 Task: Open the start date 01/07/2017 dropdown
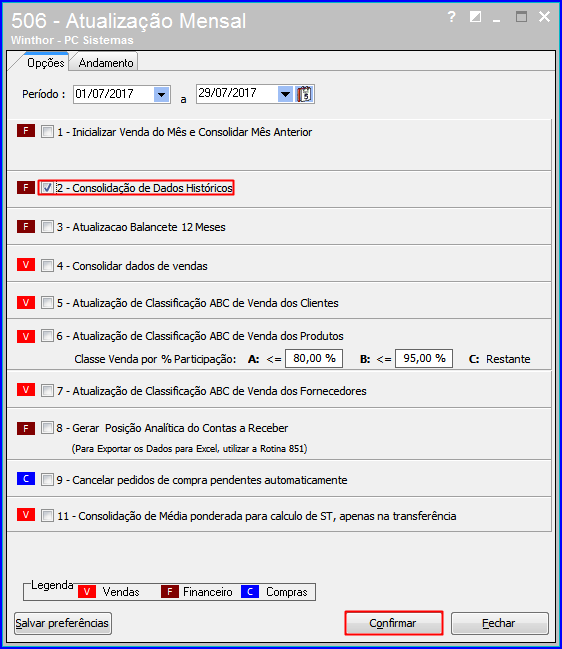pos(161,94)
